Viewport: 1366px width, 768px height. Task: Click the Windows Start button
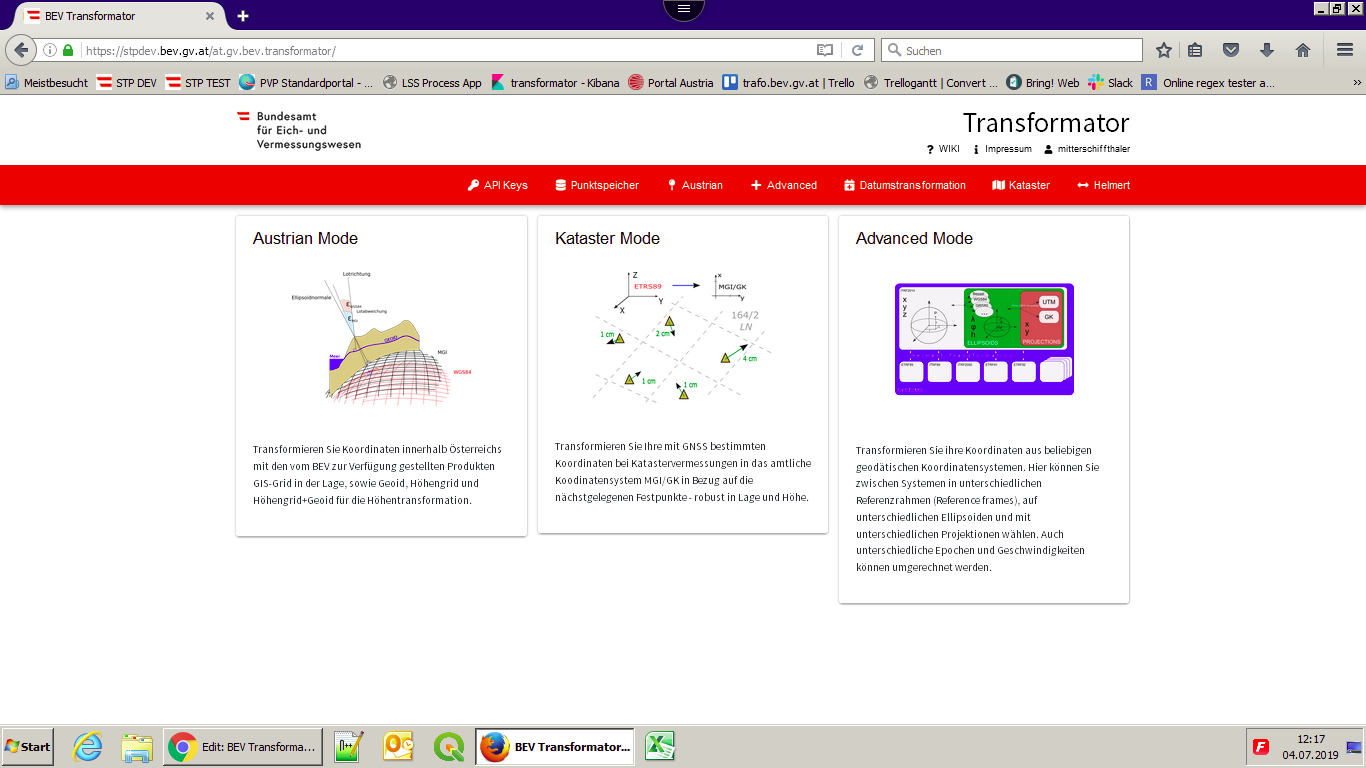28,746
